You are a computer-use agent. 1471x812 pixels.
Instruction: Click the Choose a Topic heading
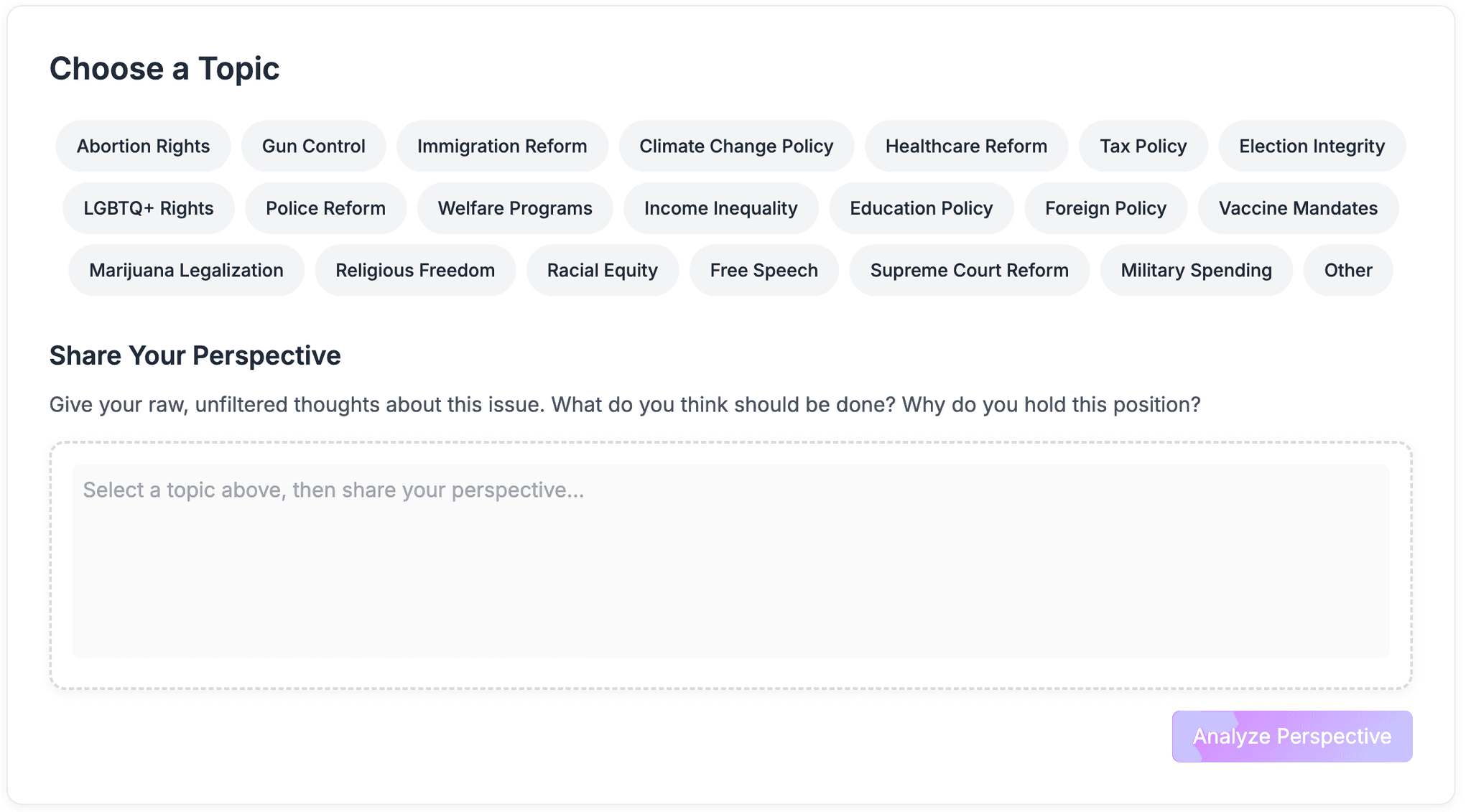pos(164,69)
